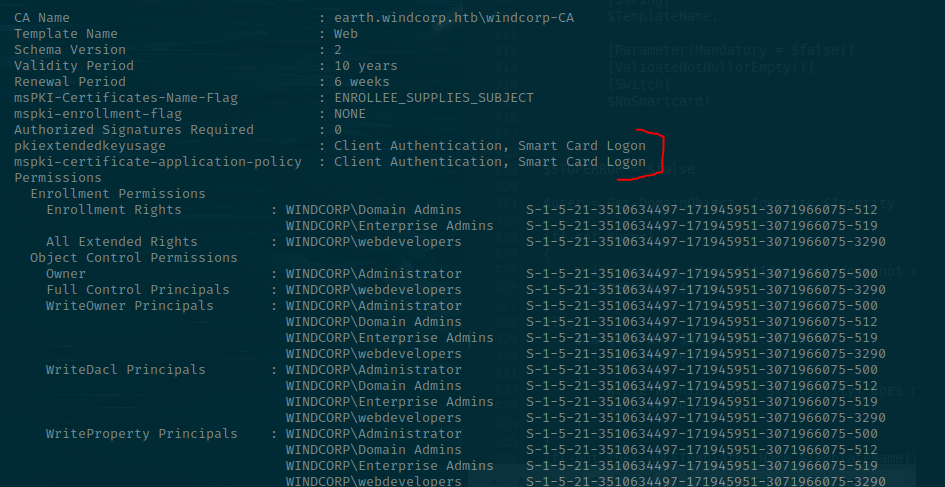
Task: Click the Object Control Permissions subheading
Action: (x=134, y=258)
